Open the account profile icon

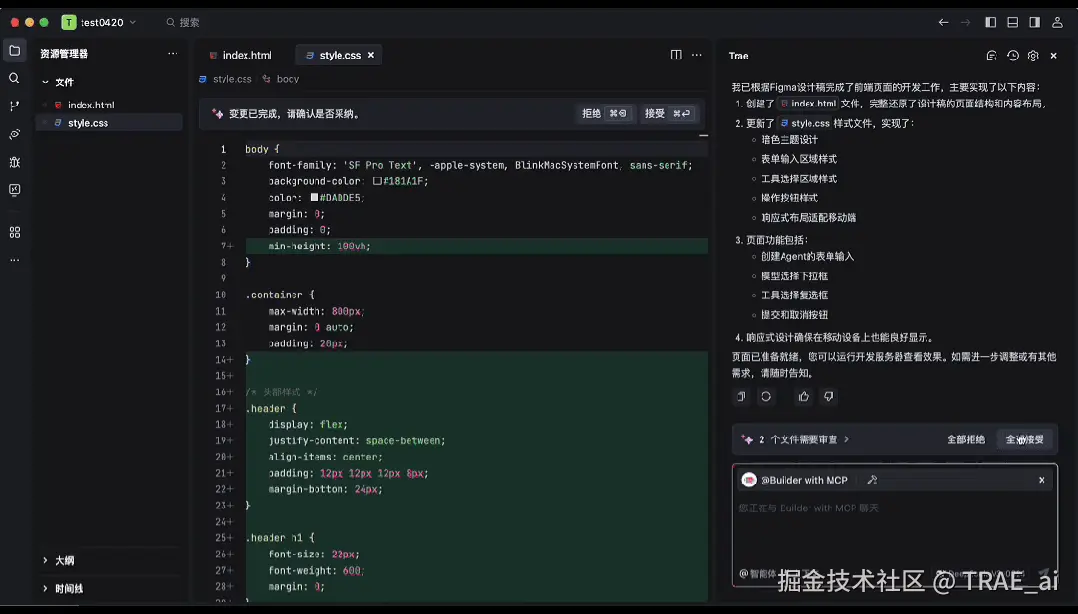click(x=1057, y=23)
